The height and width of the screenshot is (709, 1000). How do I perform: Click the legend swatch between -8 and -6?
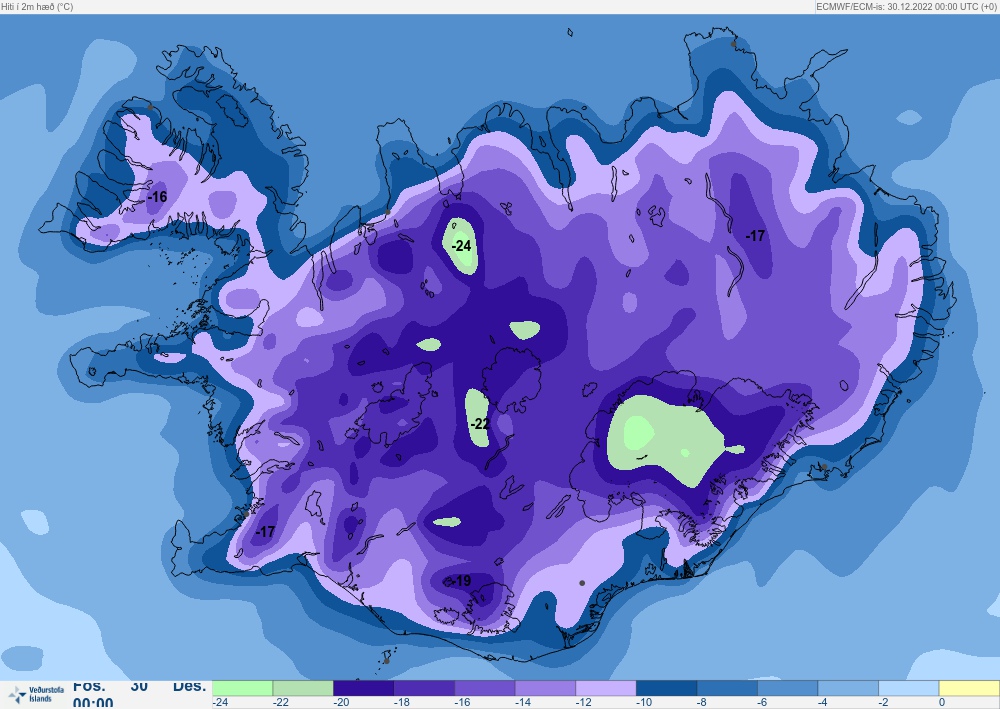(x=727, y=688)
